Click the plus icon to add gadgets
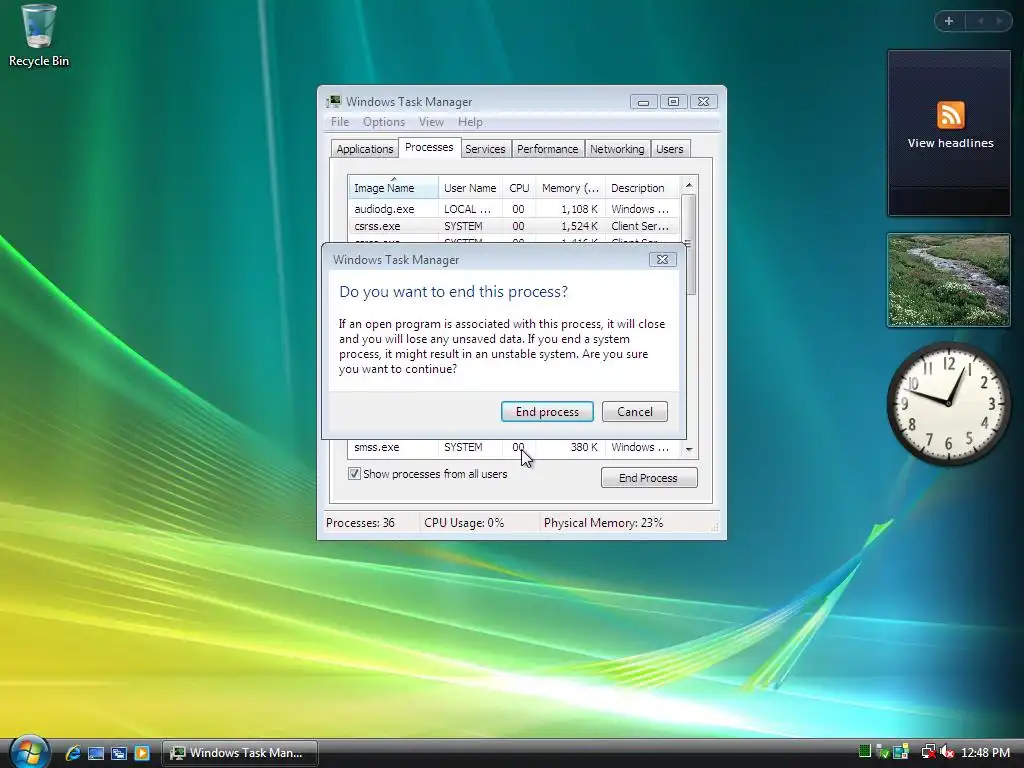 click(x=949, y=21)
